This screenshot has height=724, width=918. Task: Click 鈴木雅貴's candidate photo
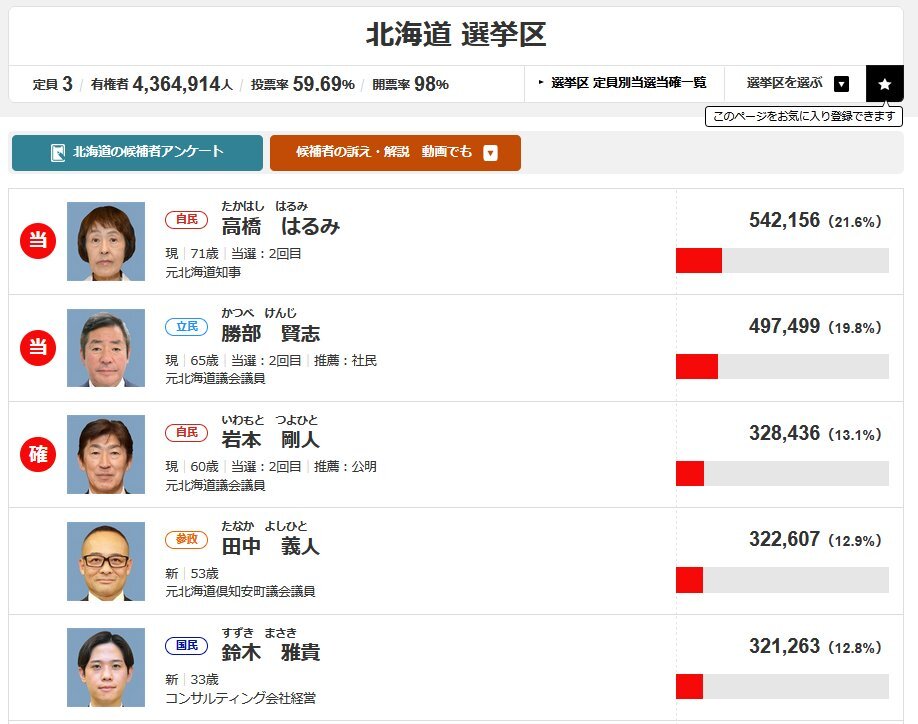[106, 667]
